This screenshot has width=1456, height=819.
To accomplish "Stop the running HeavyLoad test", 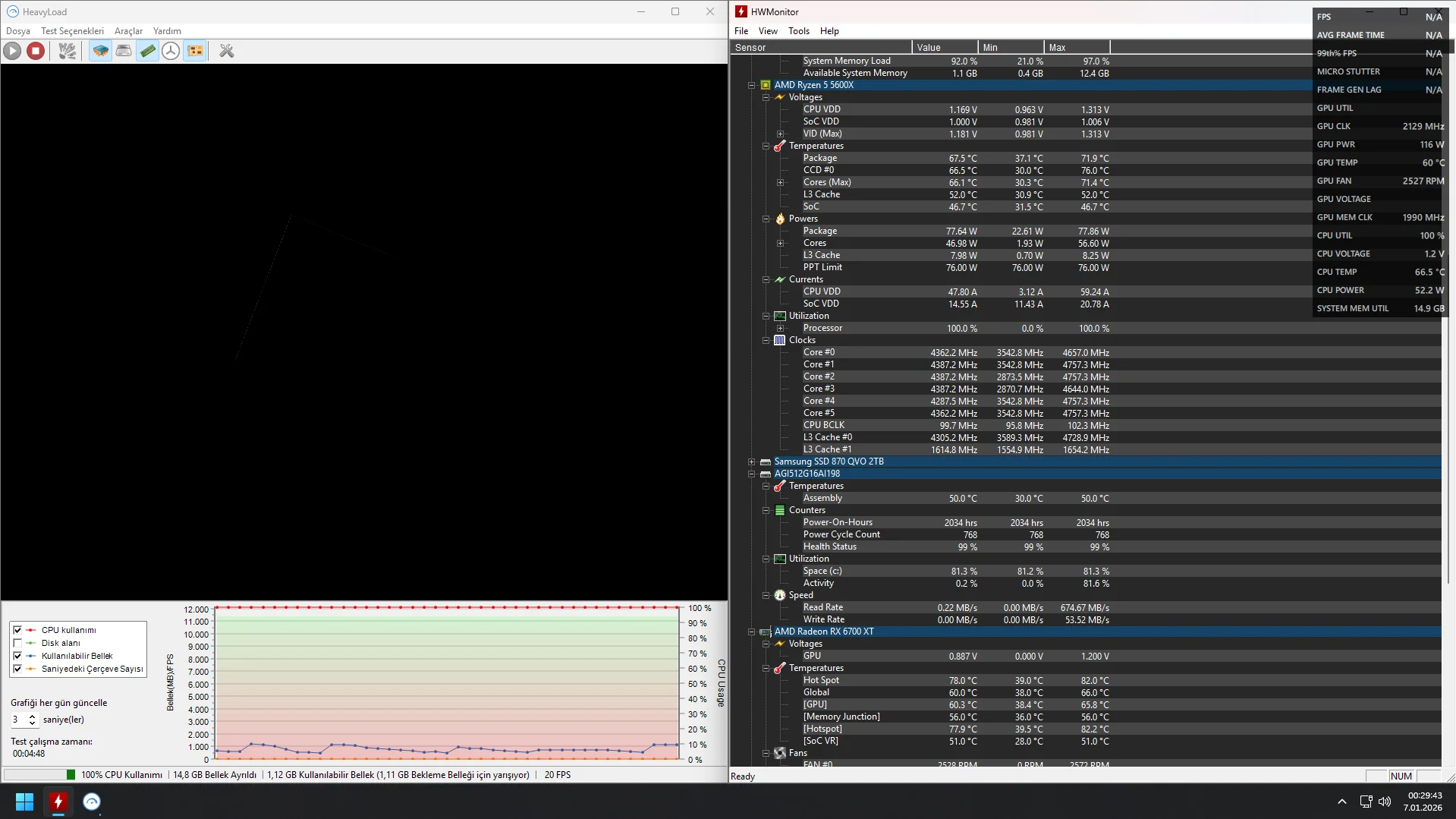I will (x=36, y=51).
